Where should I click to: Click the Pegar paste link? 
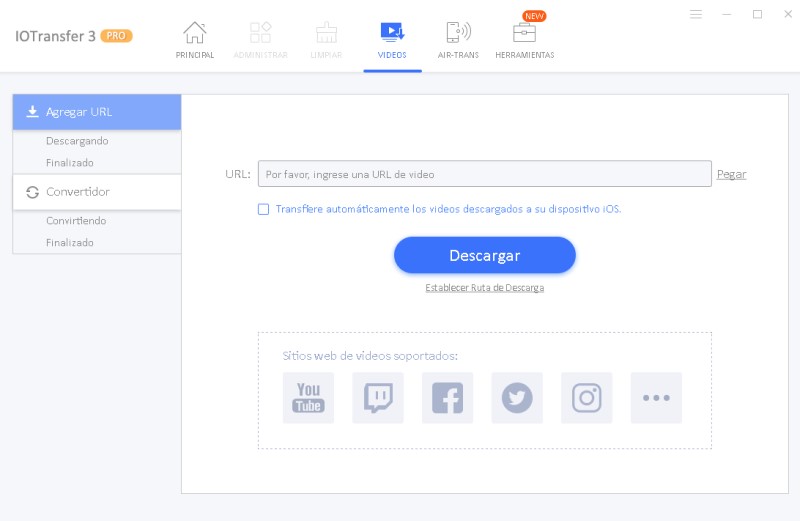731,174
